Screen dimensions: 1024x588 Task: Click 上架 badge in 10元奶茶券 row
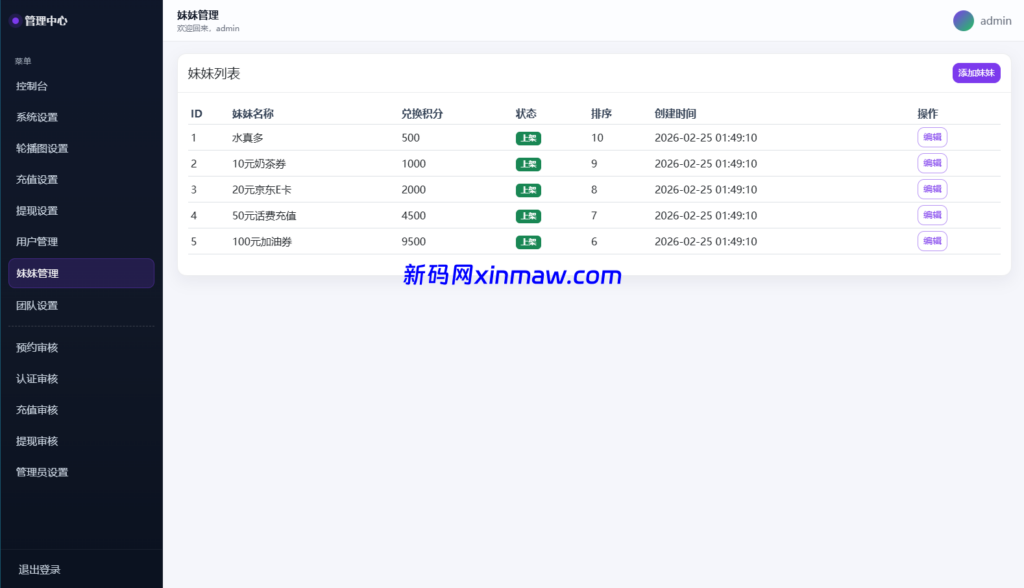[x=528, y=164]
